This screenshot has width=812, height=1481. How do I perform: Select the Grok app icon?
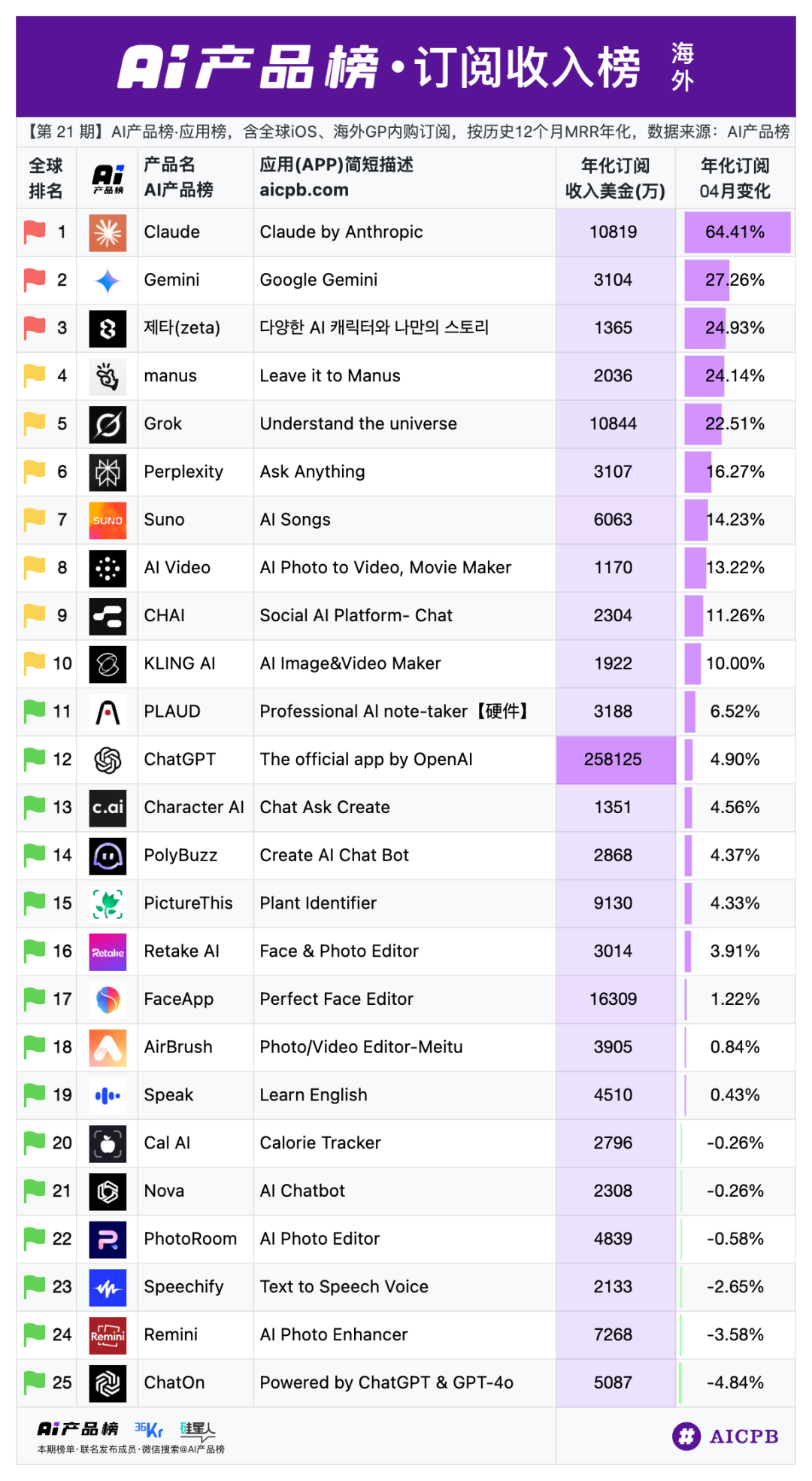[x=108, y=424]
